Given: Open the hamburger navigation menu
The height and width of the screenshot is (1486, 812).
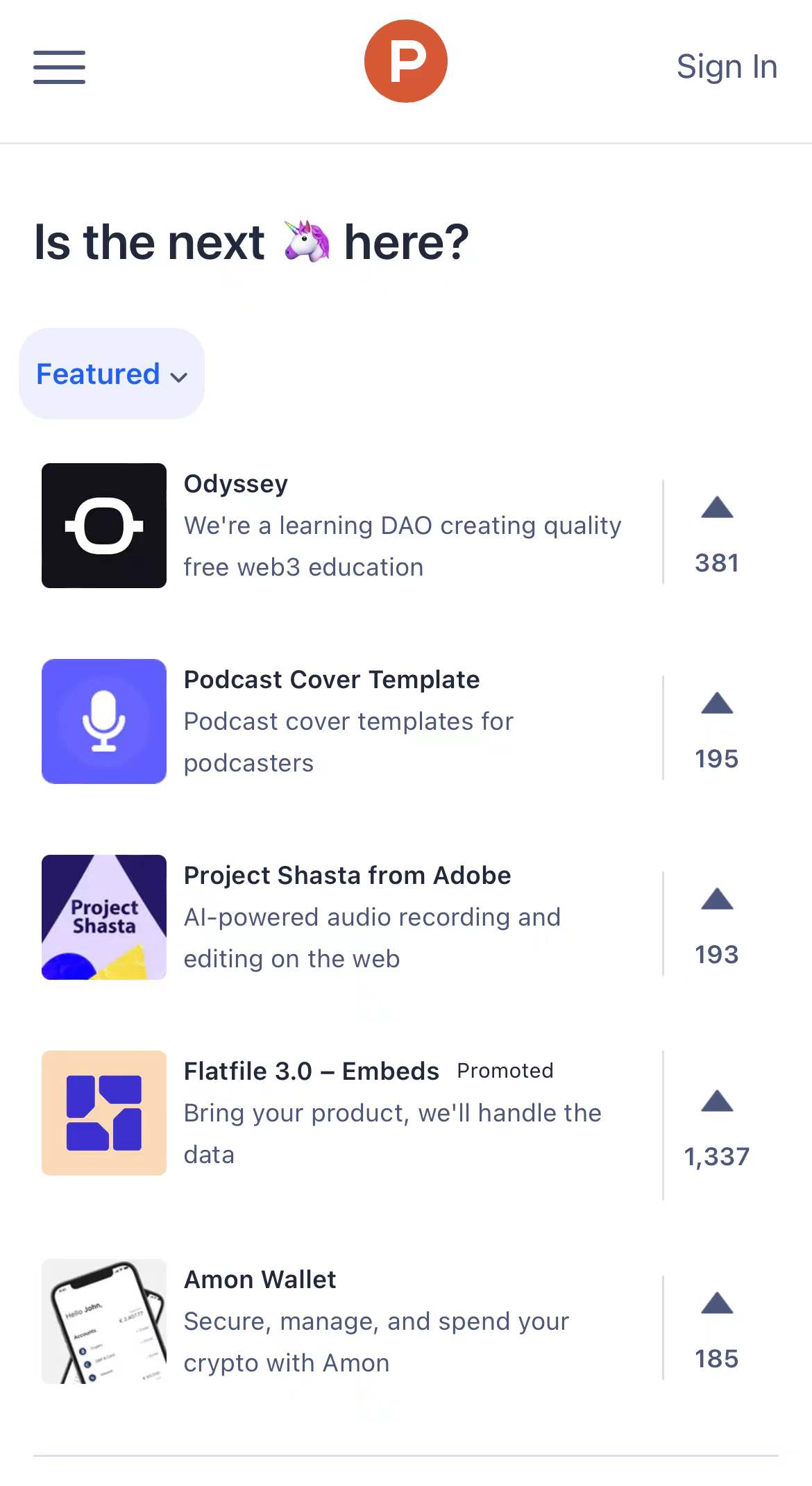Looking at the screenshot, I should 59,67.
